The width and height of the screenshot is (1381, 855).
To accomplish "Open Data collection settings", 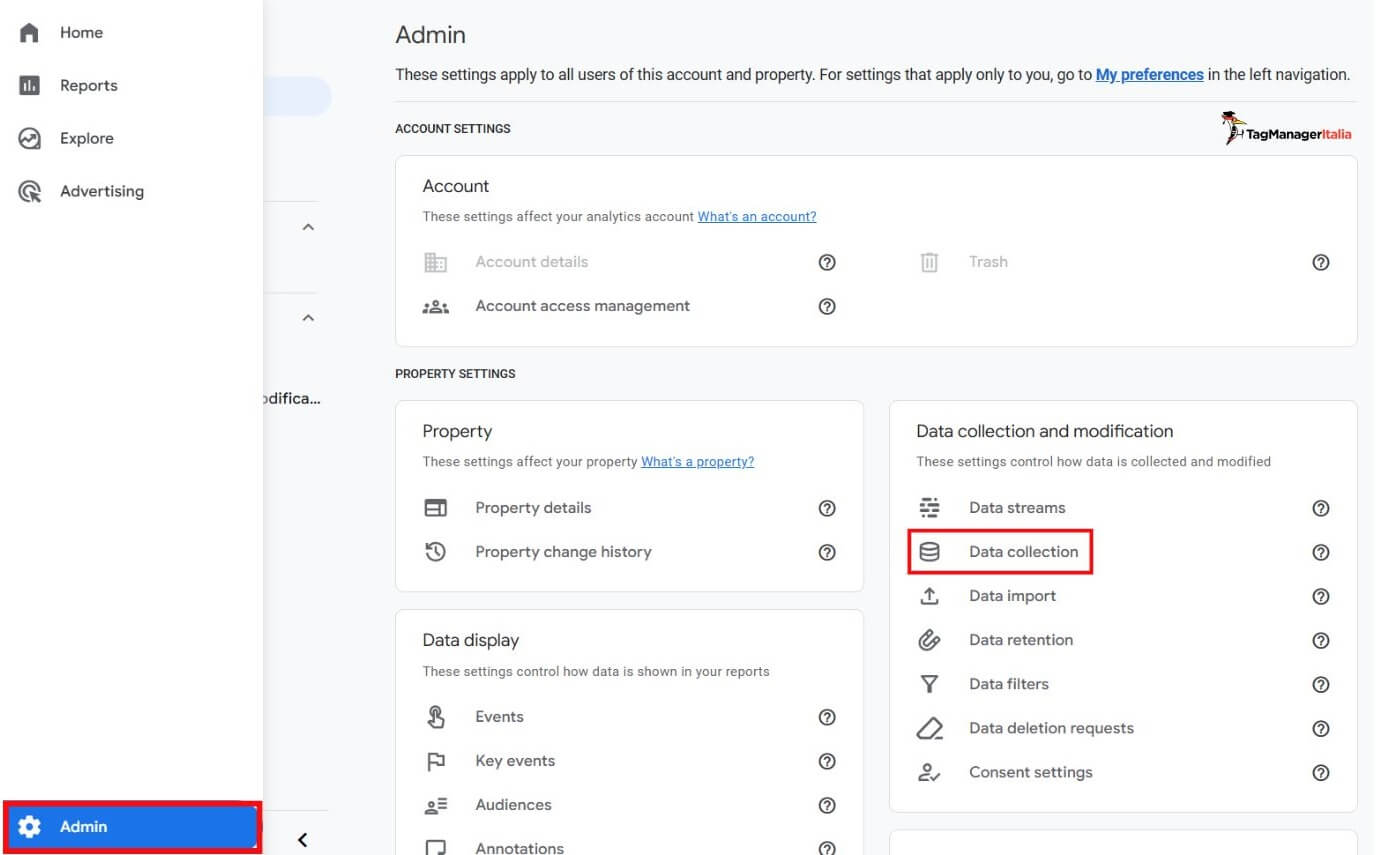I will (1023, 552).
